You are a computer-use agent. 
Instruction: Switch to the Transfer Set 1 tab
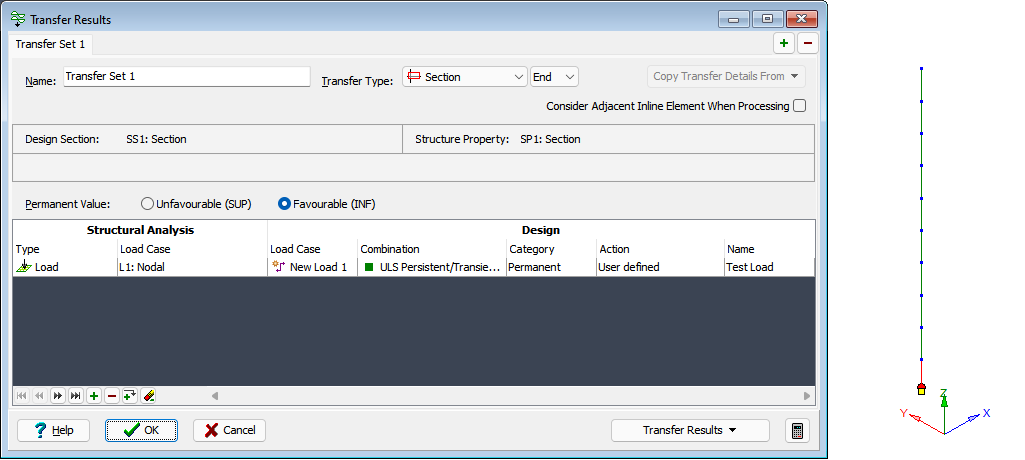tap(50, 44)
